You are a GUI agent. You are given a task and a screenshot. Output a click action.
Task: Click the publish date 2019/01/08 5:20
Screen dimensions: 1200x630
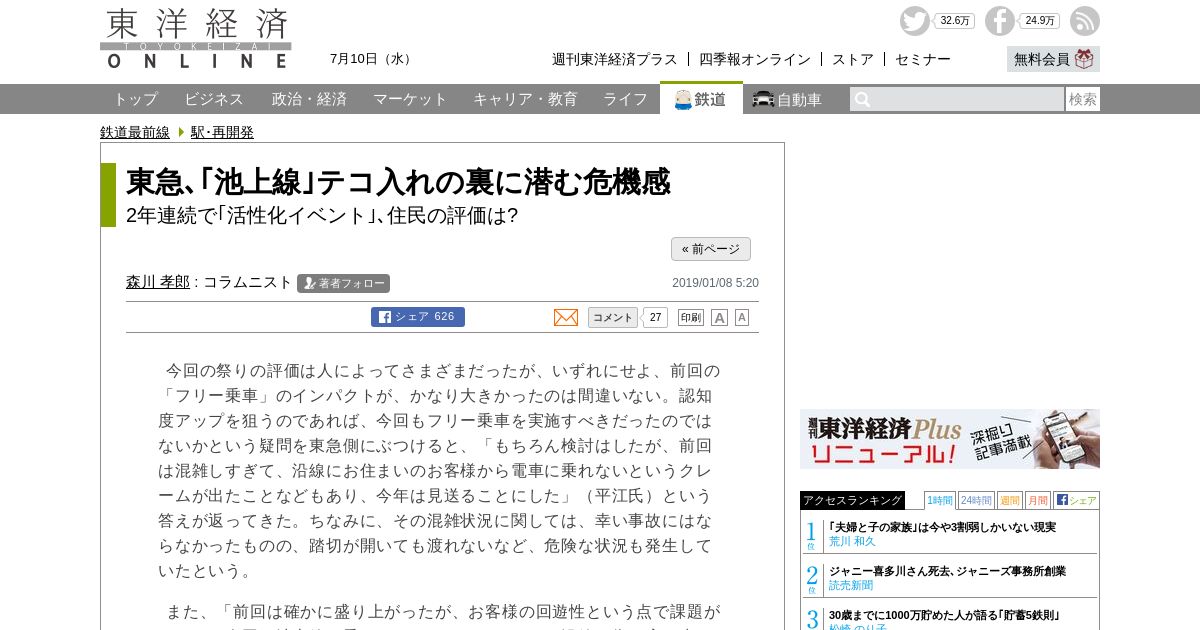click(715, 283)
